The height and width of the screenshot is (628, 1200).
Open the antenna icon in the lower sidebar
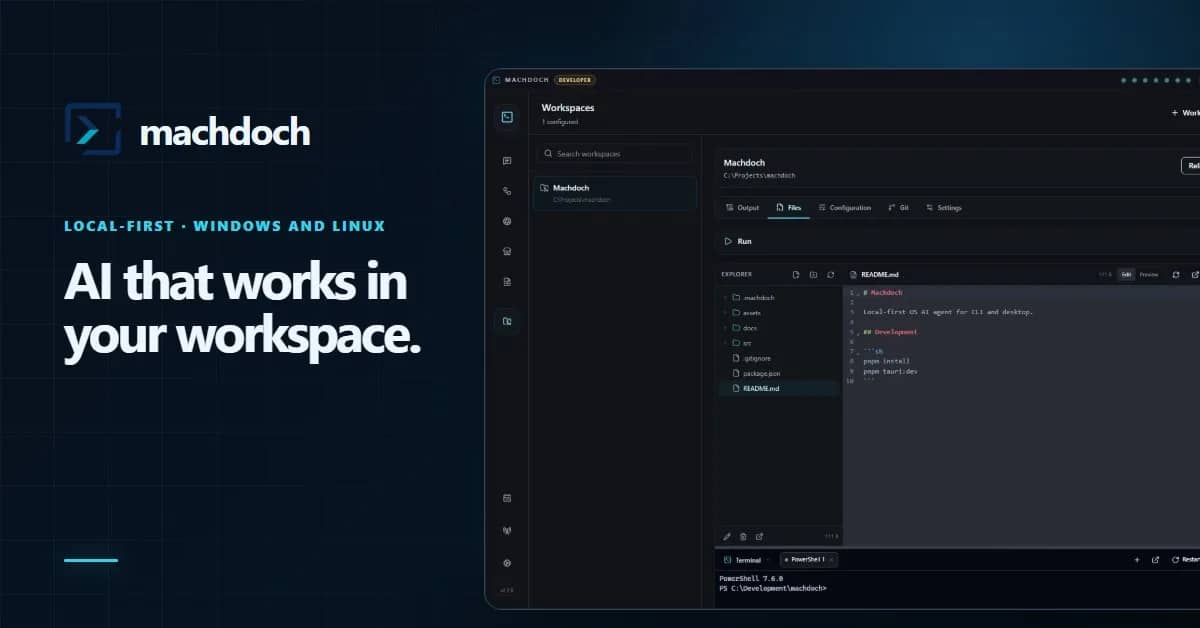(x=507, y=530)
